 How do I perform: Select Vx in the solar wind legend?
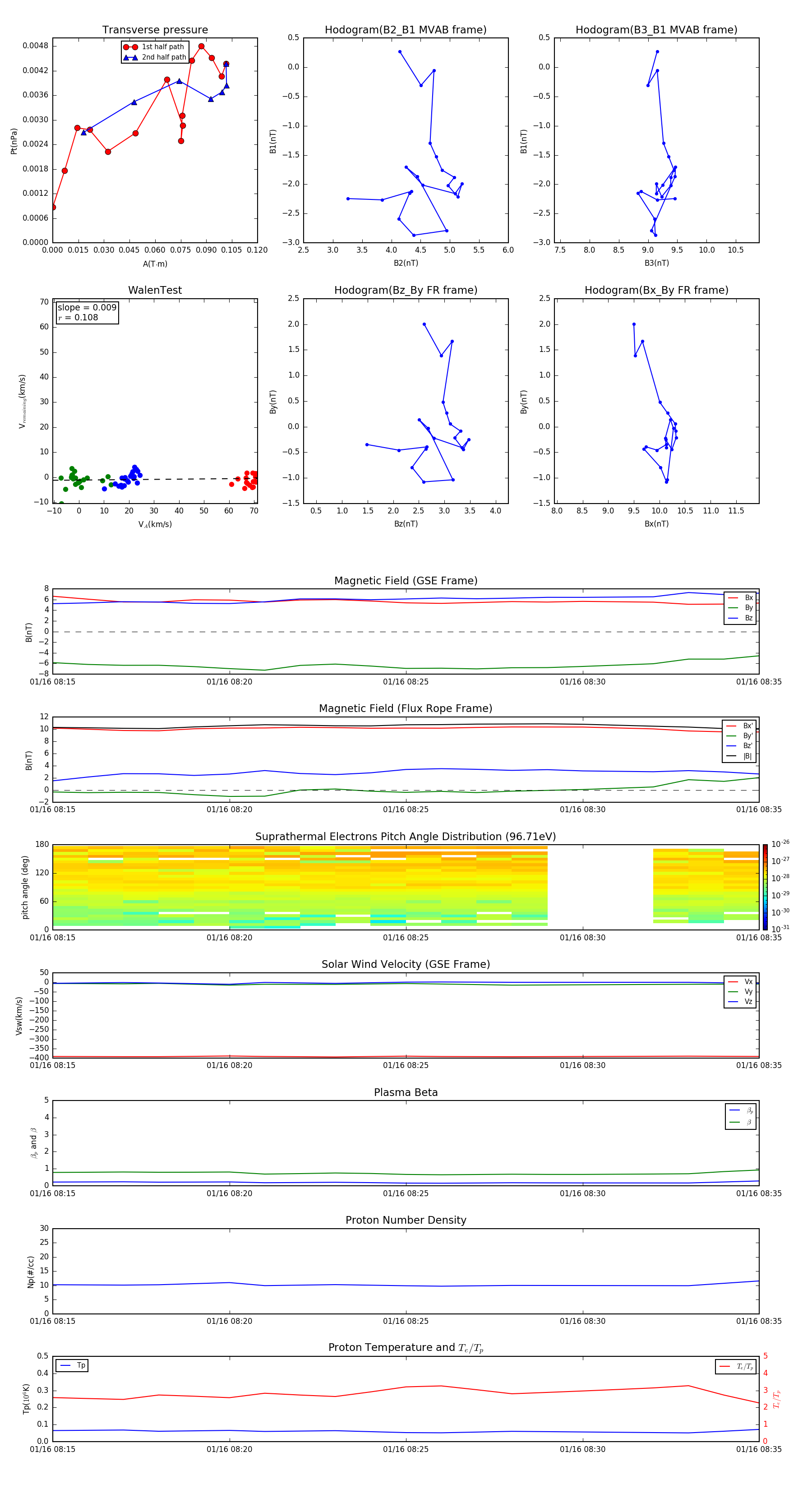[740, 982]
